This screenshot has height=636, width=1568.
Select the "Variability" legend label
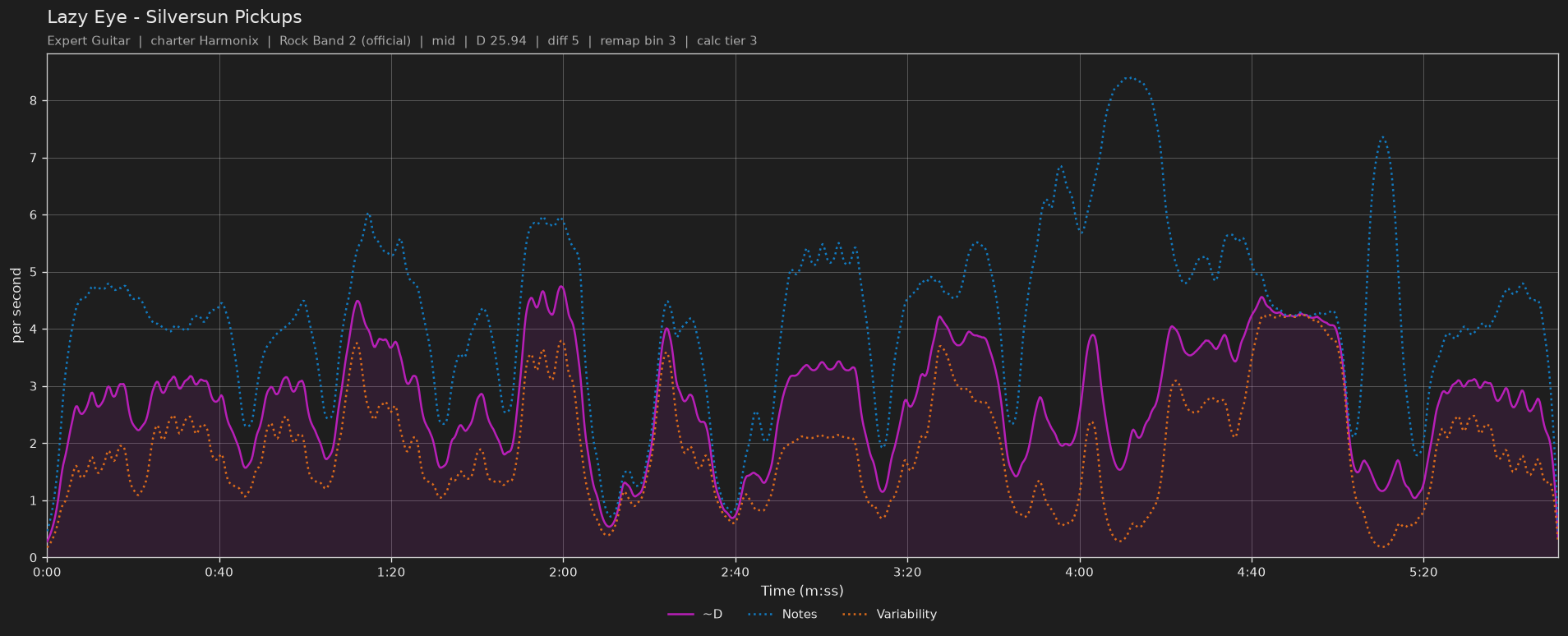tap(906, 615)
